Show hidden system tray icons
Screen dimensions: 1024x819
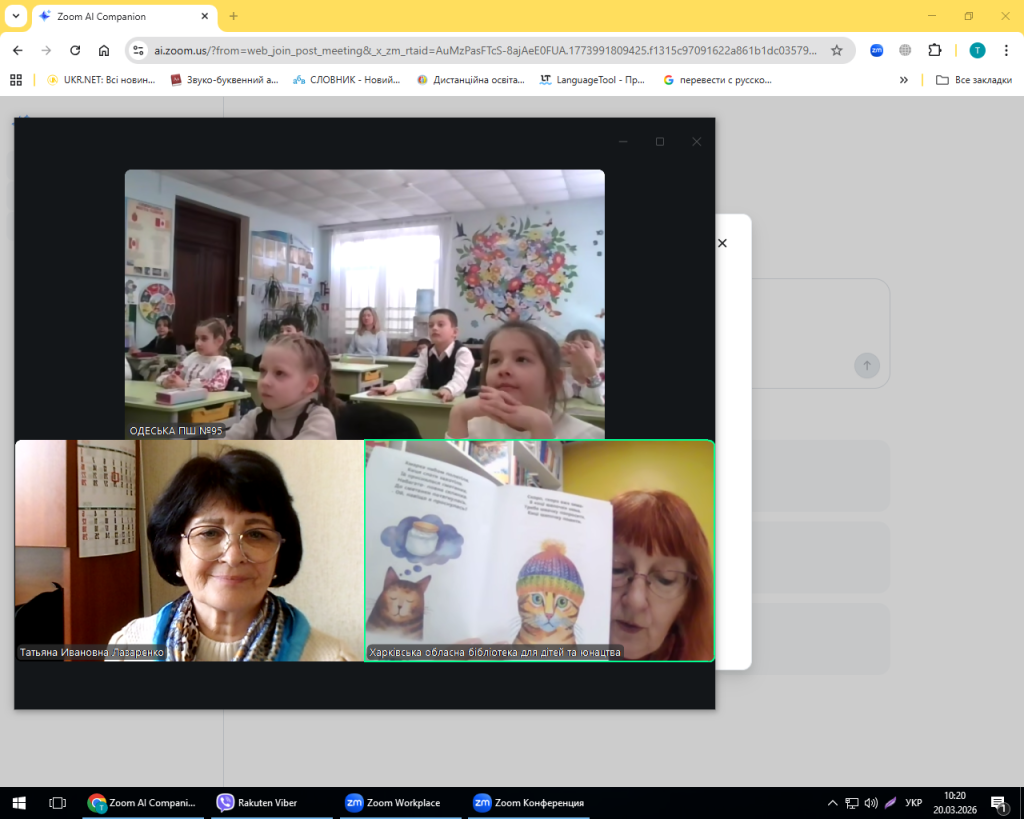click(x=832, y=802)
